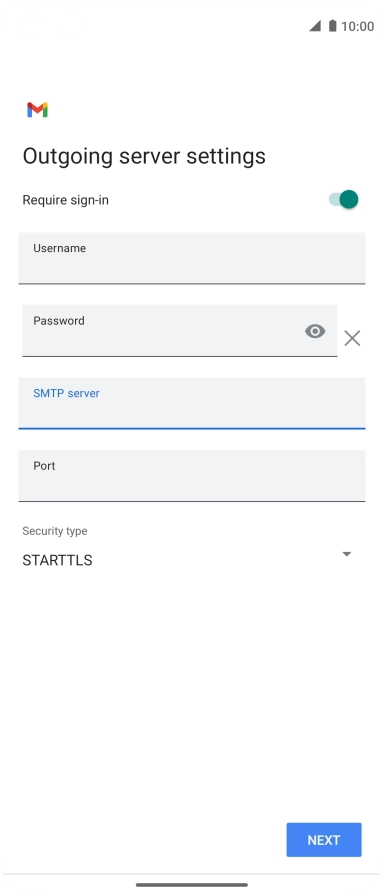Tap the blue SMTP server label
The height and width of the screenshot is (896, 384).
tap(66, 393)
